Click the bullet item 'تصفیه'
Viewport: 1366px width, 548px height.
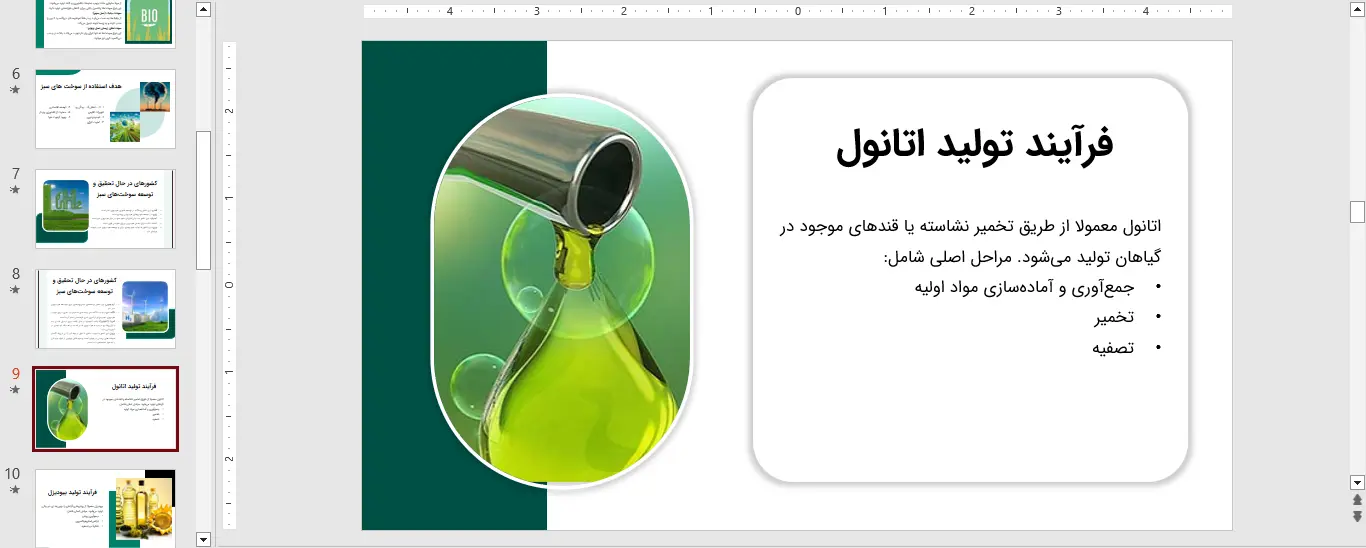[1113, 348]
